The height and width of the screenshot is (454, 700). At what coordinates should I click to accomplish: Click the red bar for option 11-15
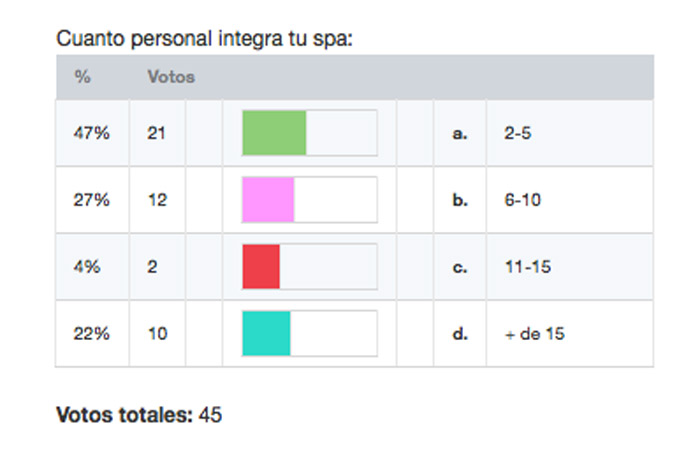point(261,267)
